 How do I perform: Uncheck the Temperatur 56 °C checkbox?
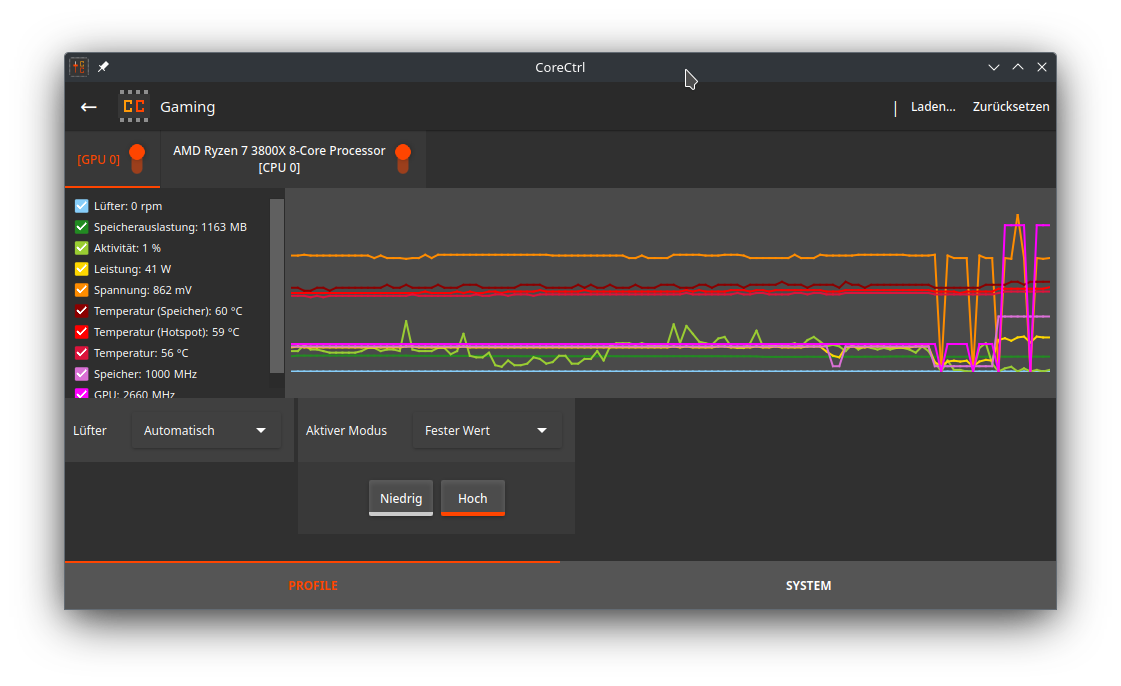82,353
